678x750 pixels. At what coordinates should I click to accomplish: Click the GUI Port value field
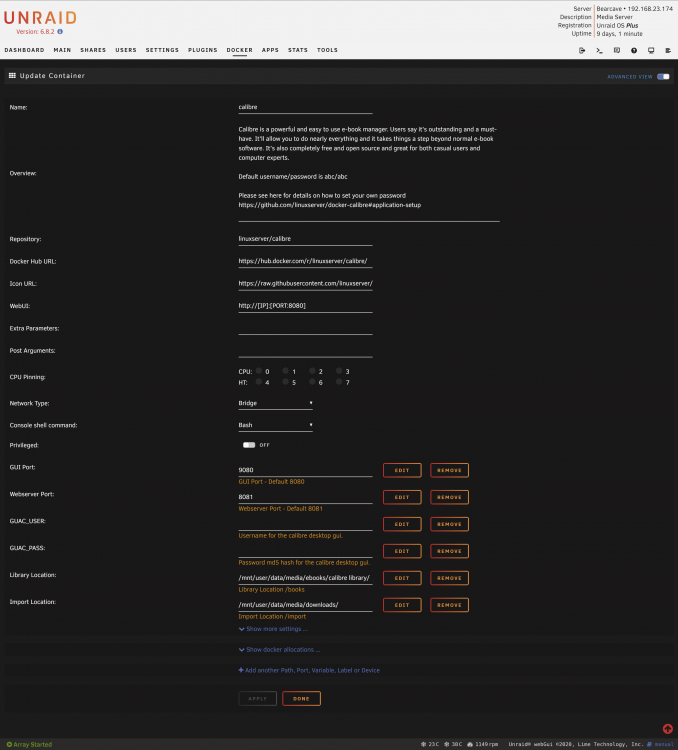tap(305, 470)
